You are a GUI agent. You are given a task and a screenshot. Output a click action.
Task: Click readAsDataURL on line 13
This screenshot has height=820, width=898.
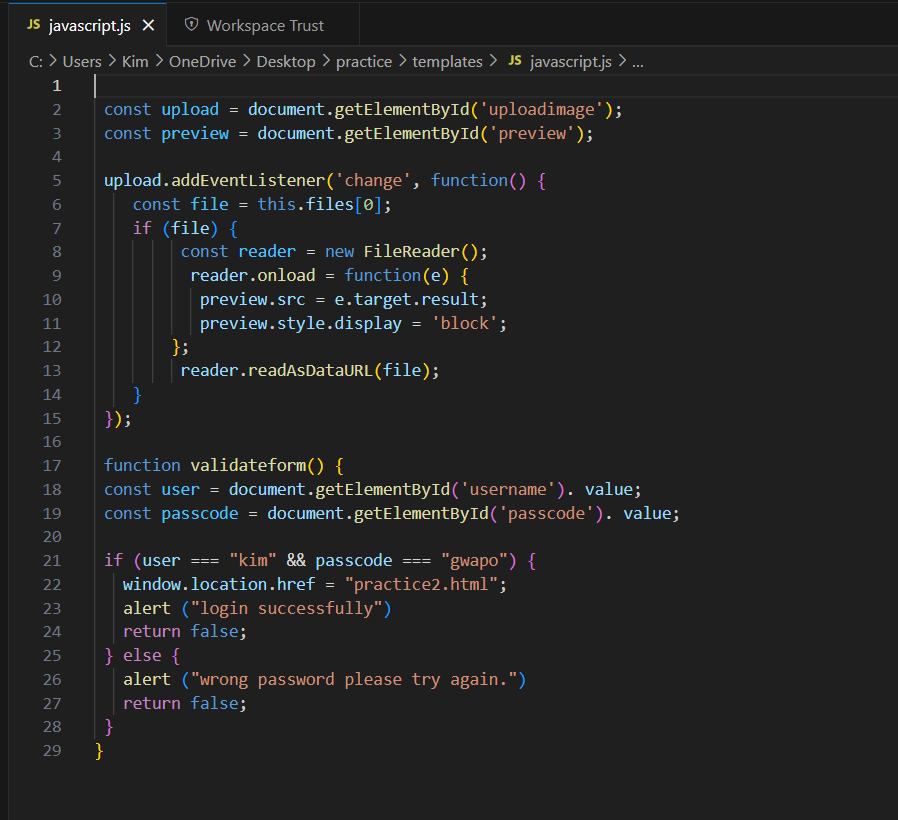pos(310,370)
